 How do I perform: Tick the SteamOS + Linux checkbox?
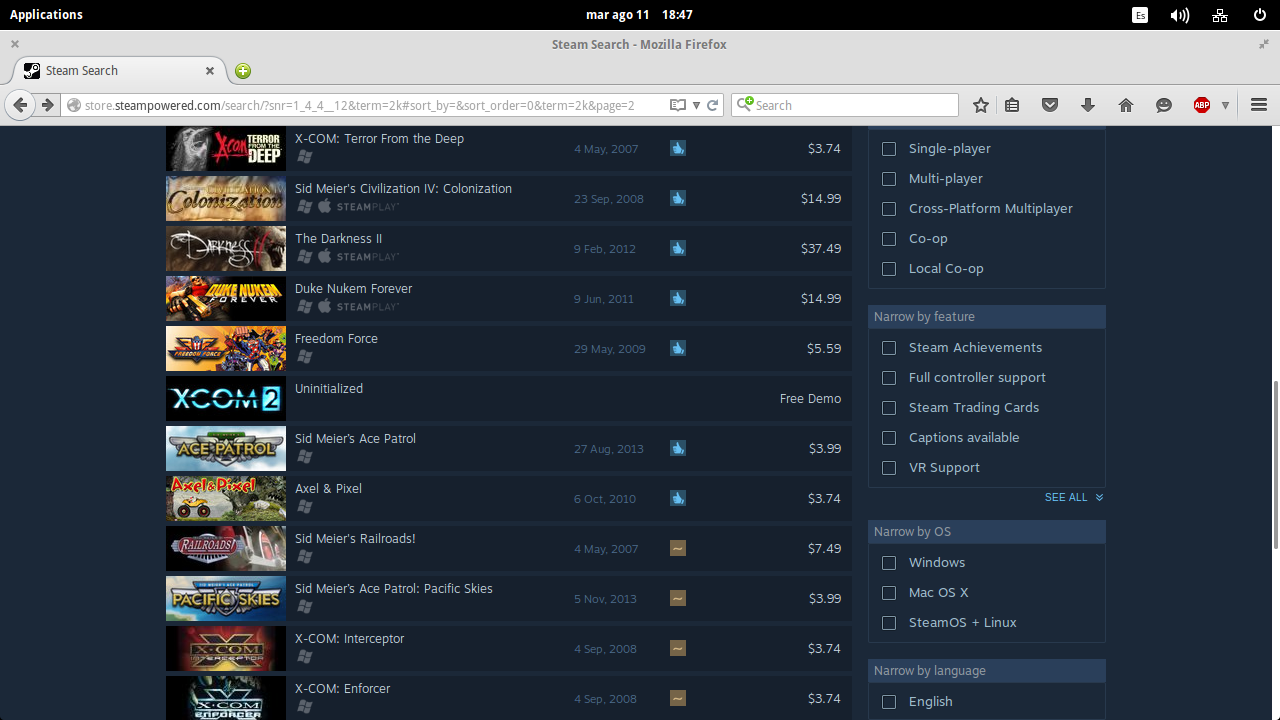889,623
